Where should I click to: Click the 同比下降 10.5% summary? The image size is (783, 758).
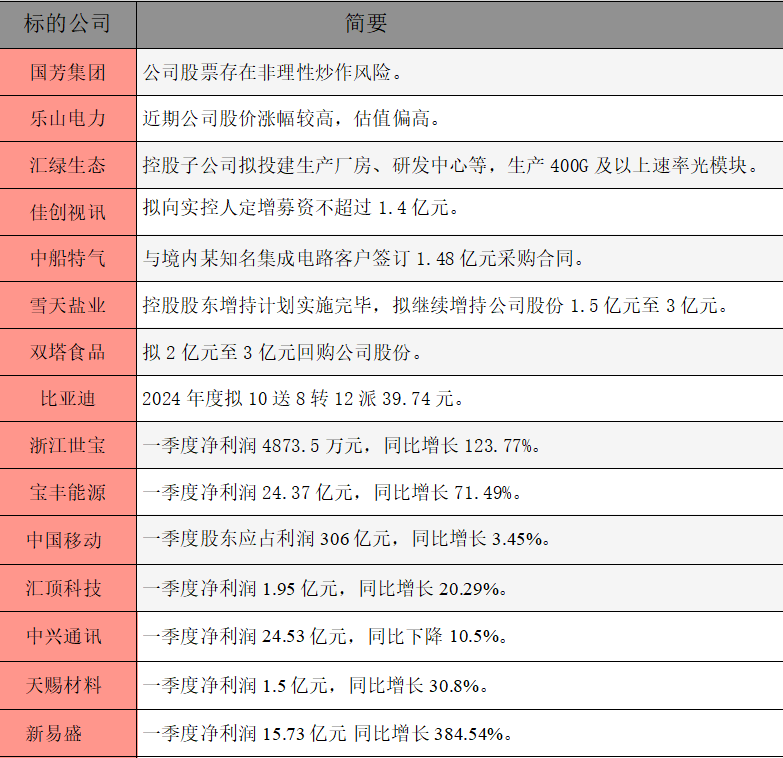325,636
